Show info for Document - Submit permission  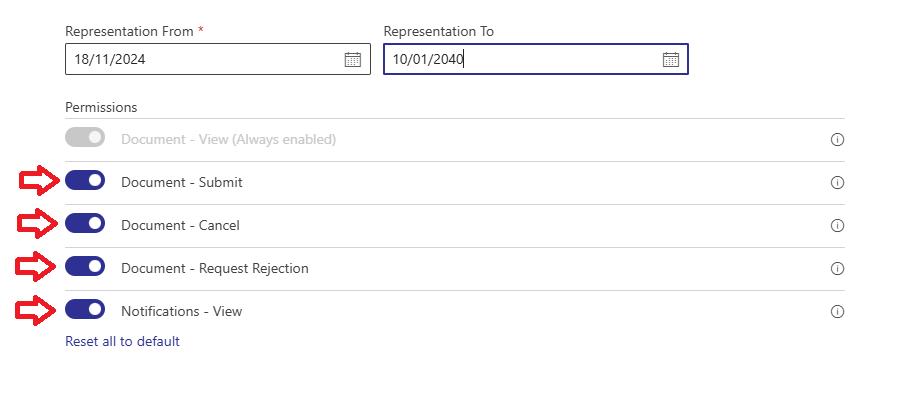point(837,183)
